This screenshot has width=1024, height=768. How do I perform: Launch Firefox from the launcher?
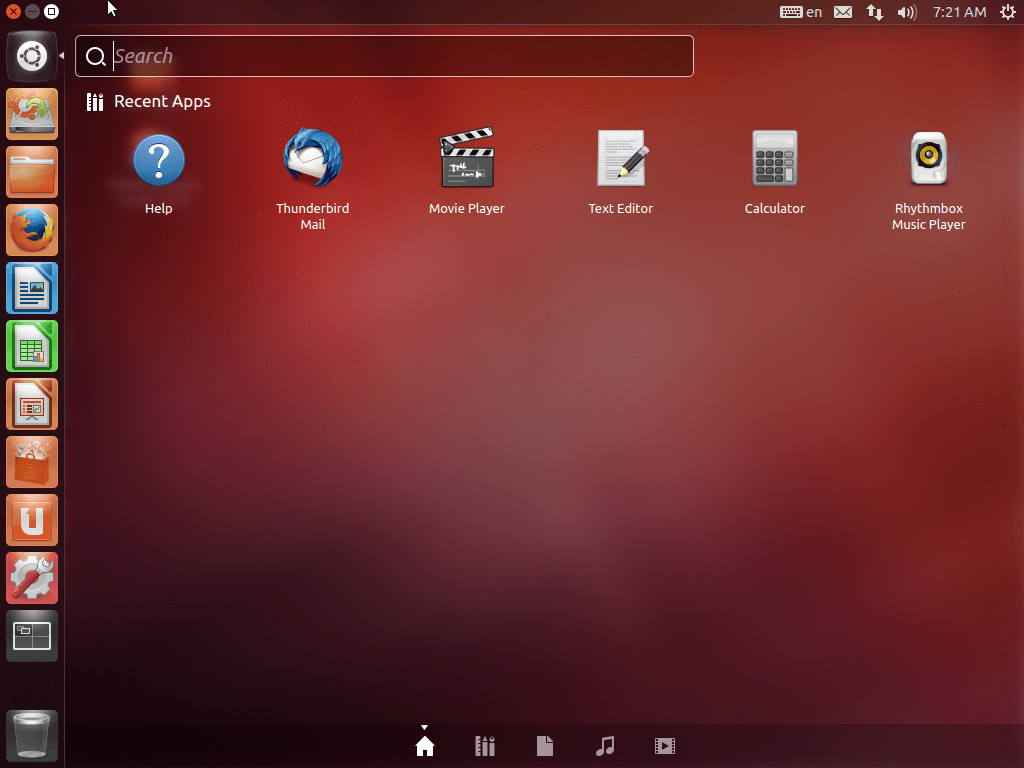coord(32,231)
